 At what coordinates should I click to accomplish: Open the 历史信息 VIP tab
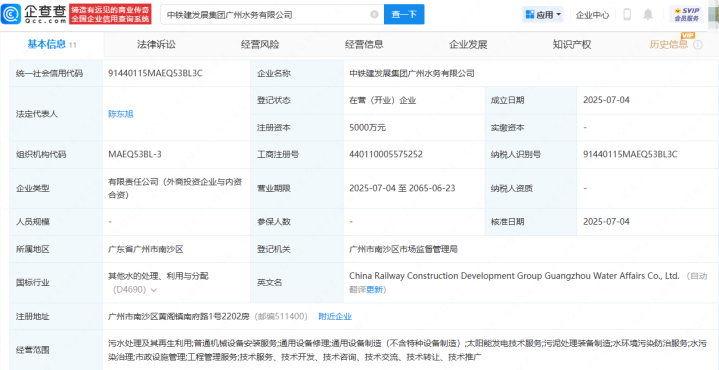[x=669, y=44]
